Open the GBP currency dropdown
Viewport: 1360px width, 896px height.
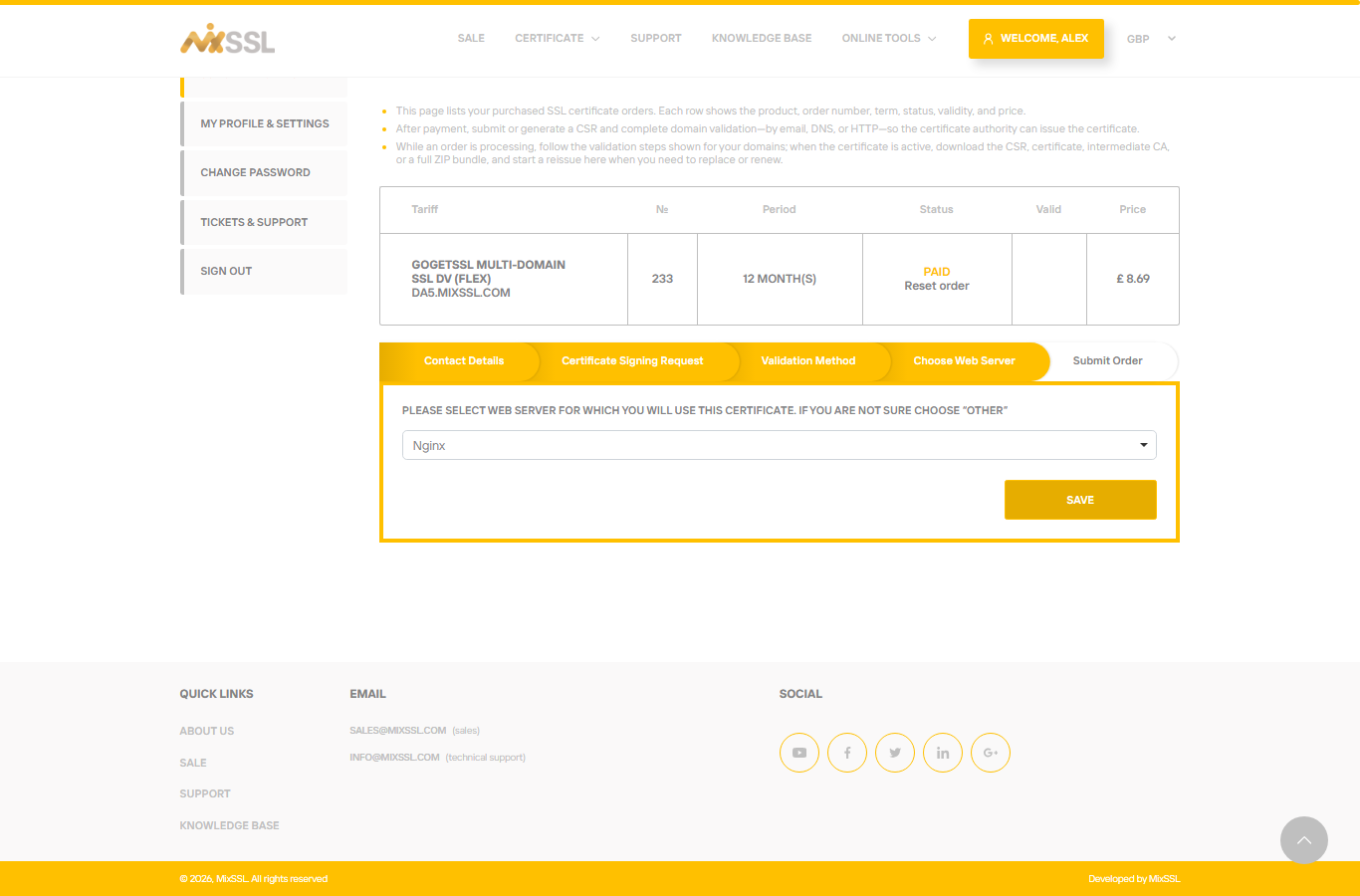(1151, 39)
